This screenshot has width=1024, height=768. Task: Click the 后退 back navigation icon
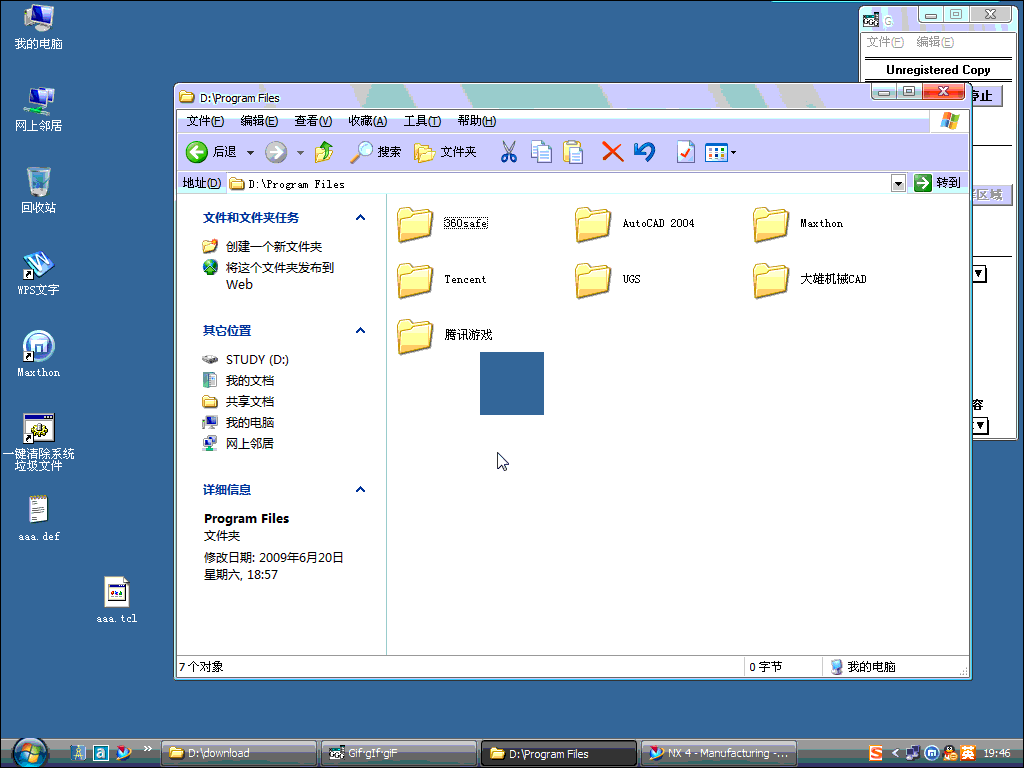(196, 152)
